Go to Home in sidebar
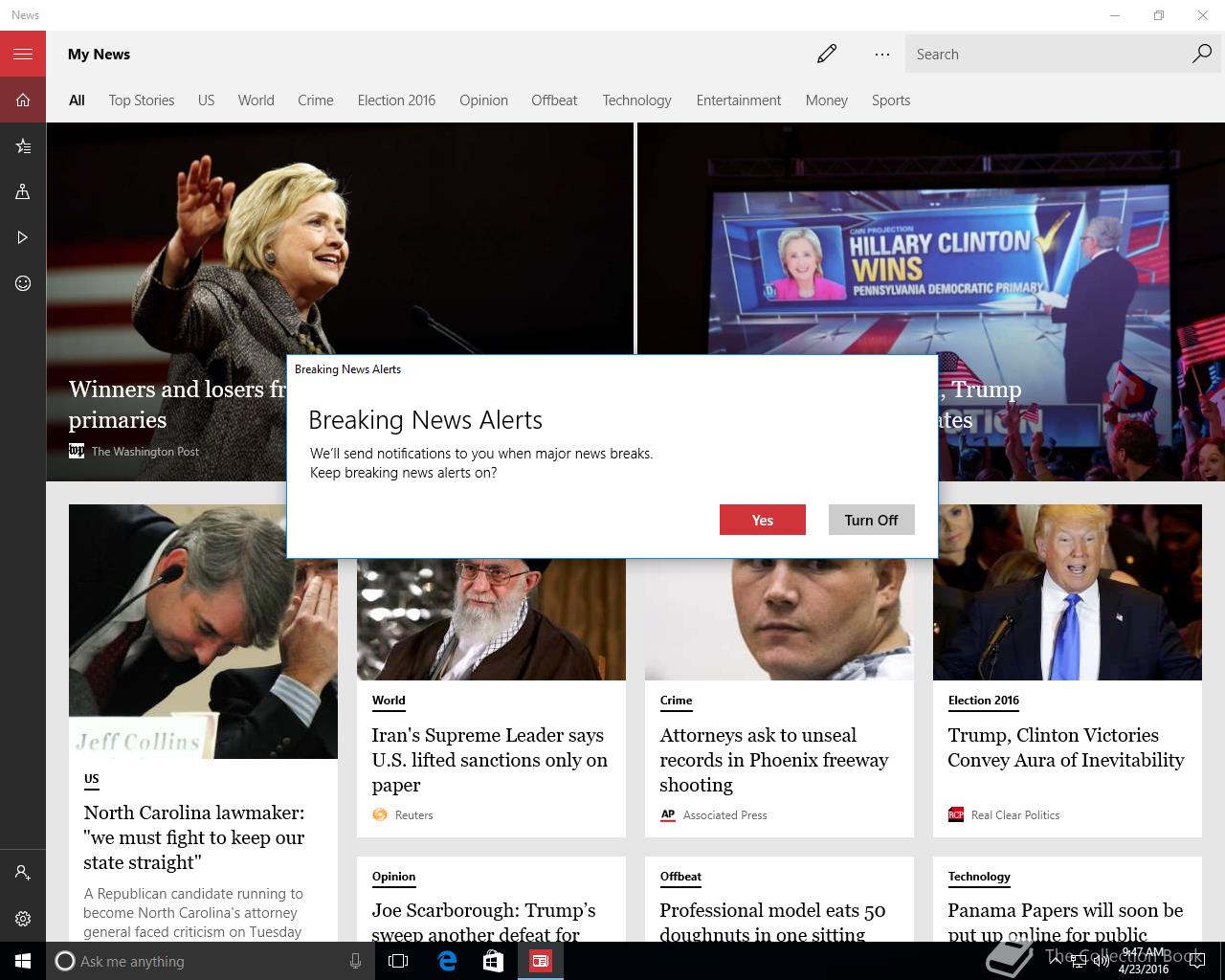Image resolution: width=1225 pixels, height=980 pixels. [x=23, y=100]
